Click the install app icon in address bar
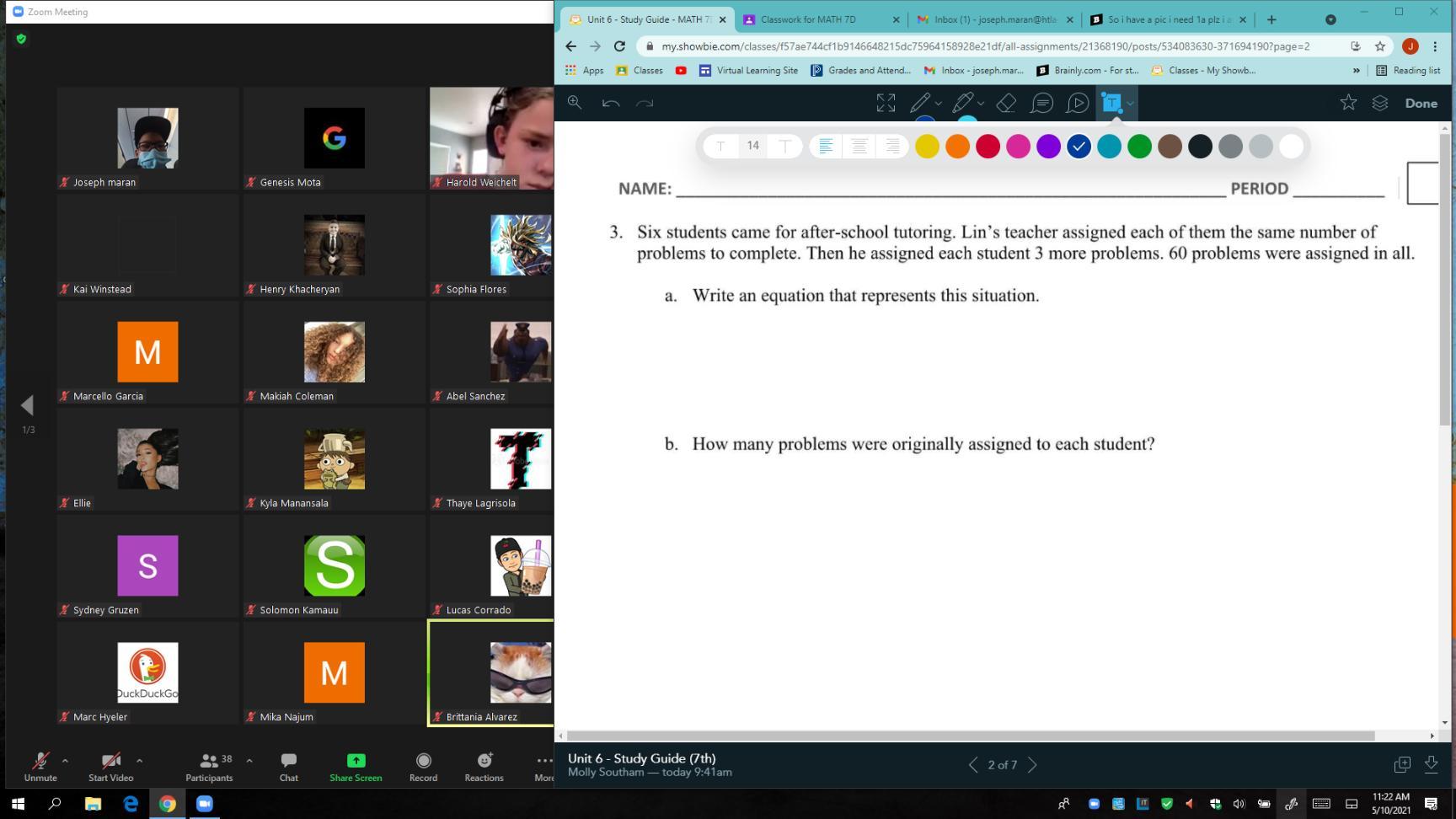This screenshot has width=1456, height=819. (1356, 46)
